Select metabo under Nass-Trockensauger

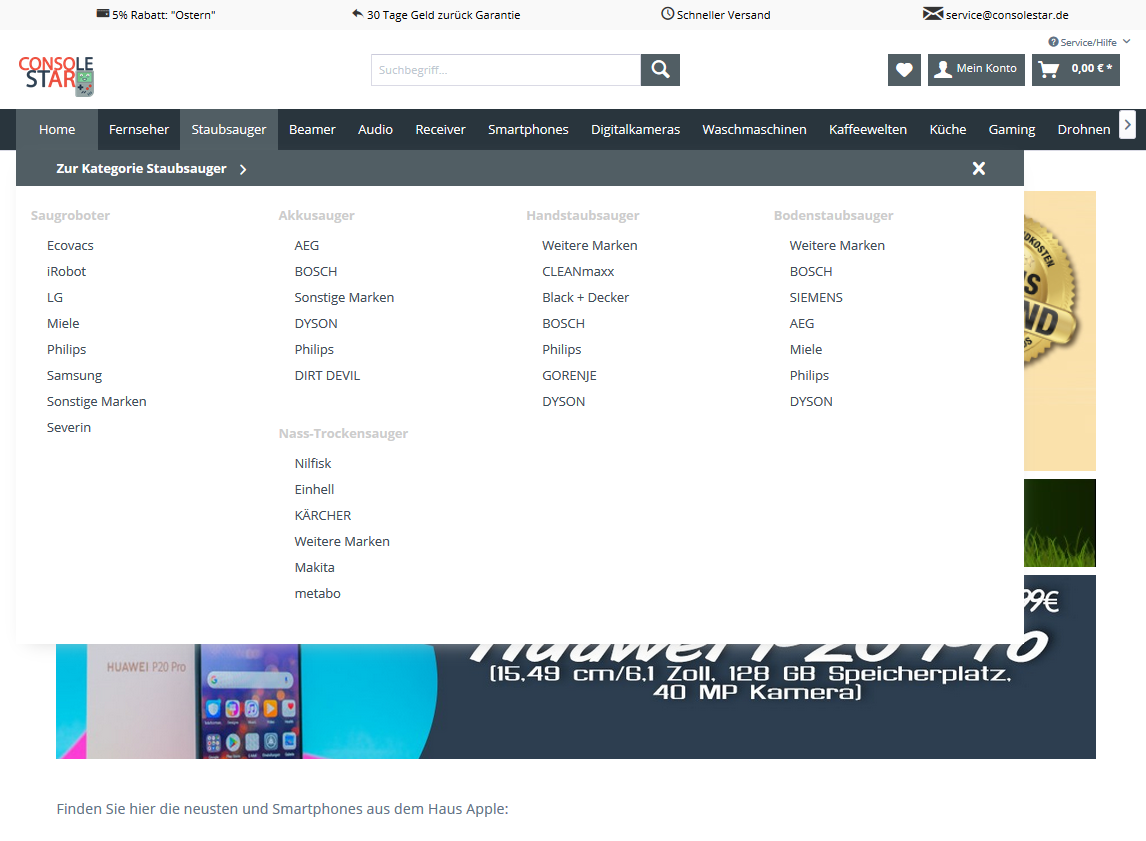coord(317,593)
